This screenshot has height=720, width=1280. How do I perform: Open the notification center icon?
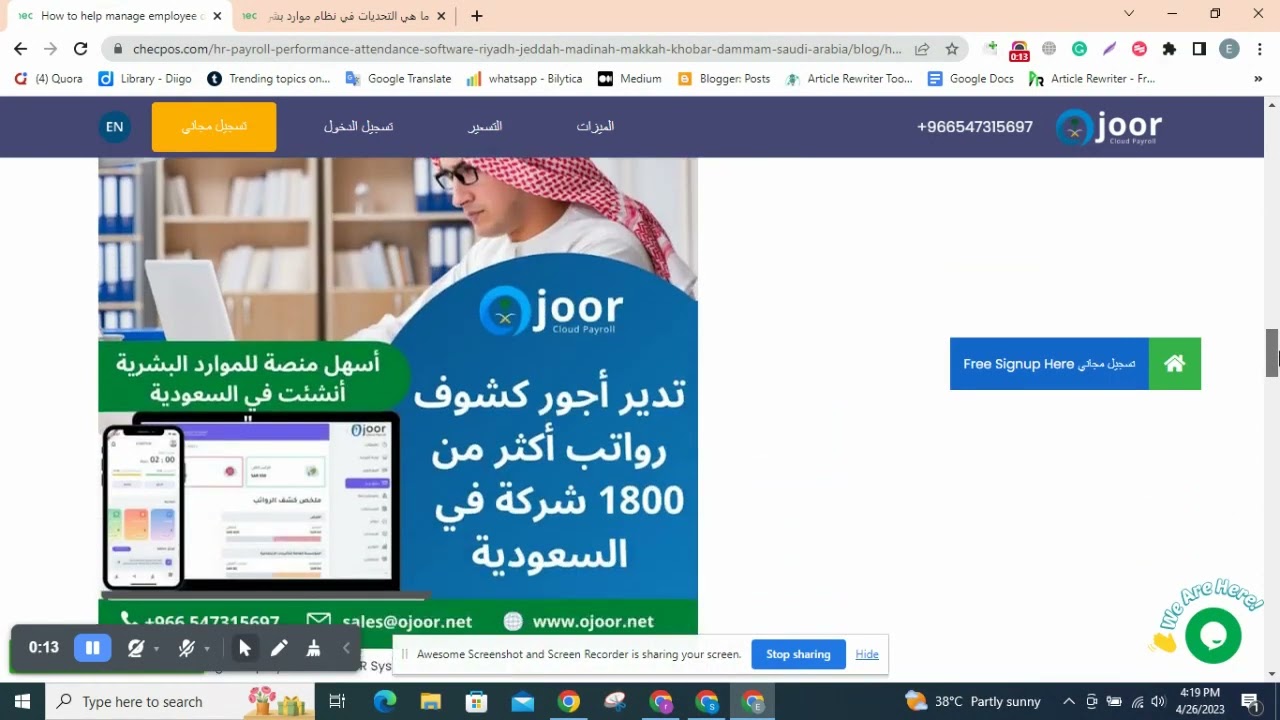pyautogui.click(x=1249, y=701)
